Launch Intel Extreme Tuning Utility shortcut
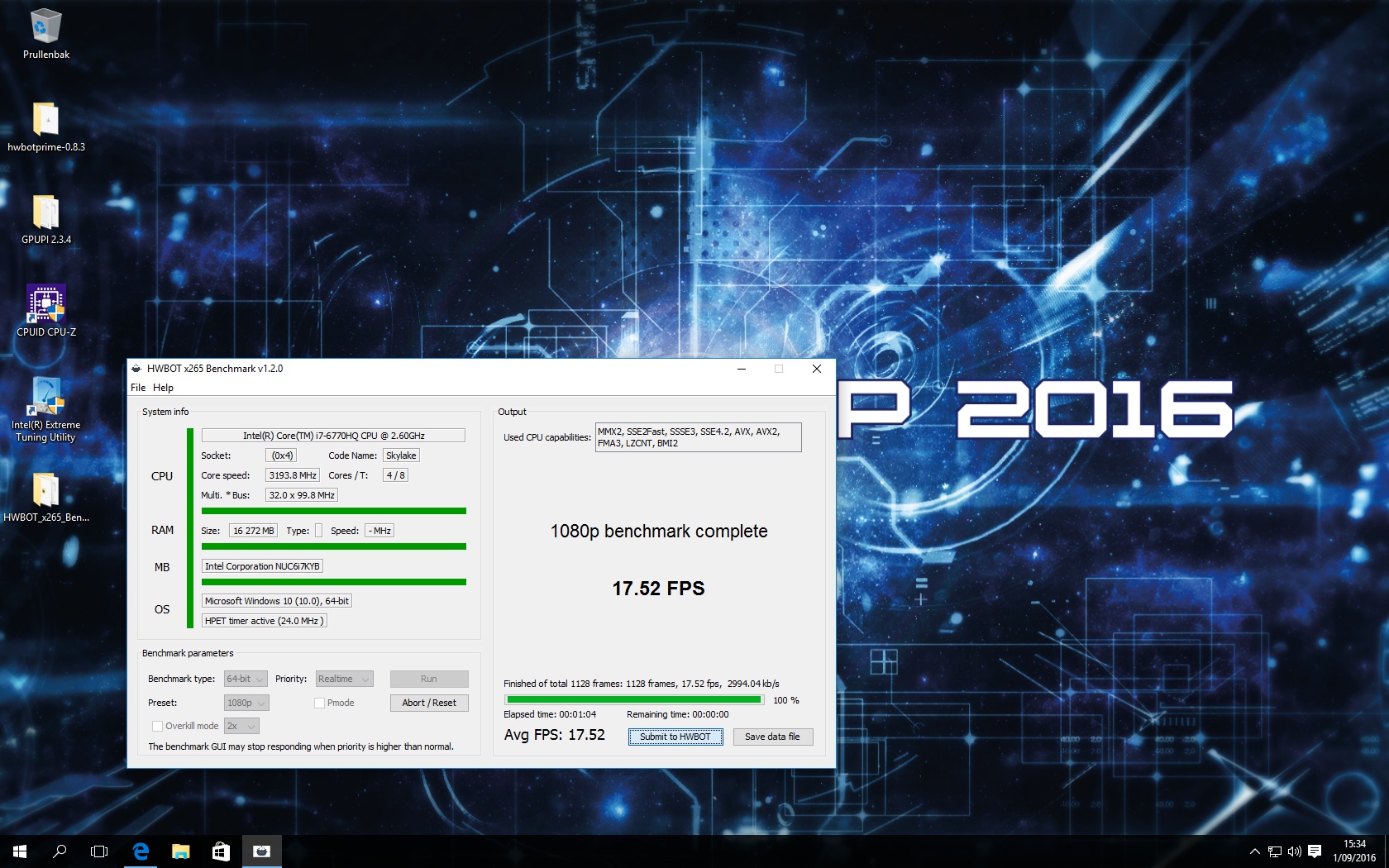The image size is (1389, 868). pos(46,410)
